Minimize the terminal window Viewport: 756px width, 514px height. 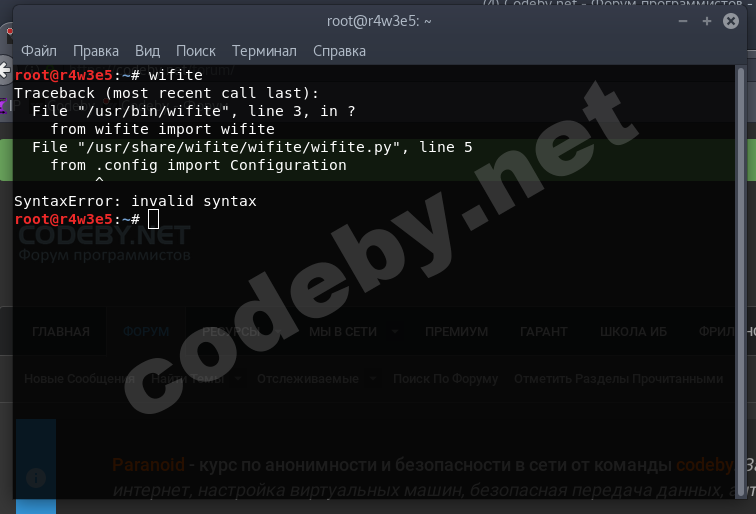pos(683,21)
